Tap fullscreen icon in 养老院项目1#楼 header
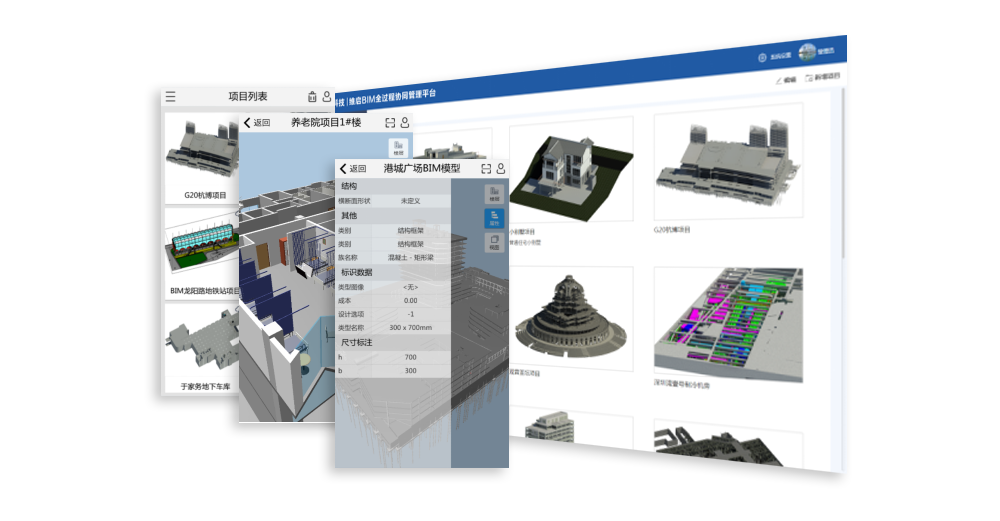The height and width of the screenshot is (521, 1000). (390, 122)
